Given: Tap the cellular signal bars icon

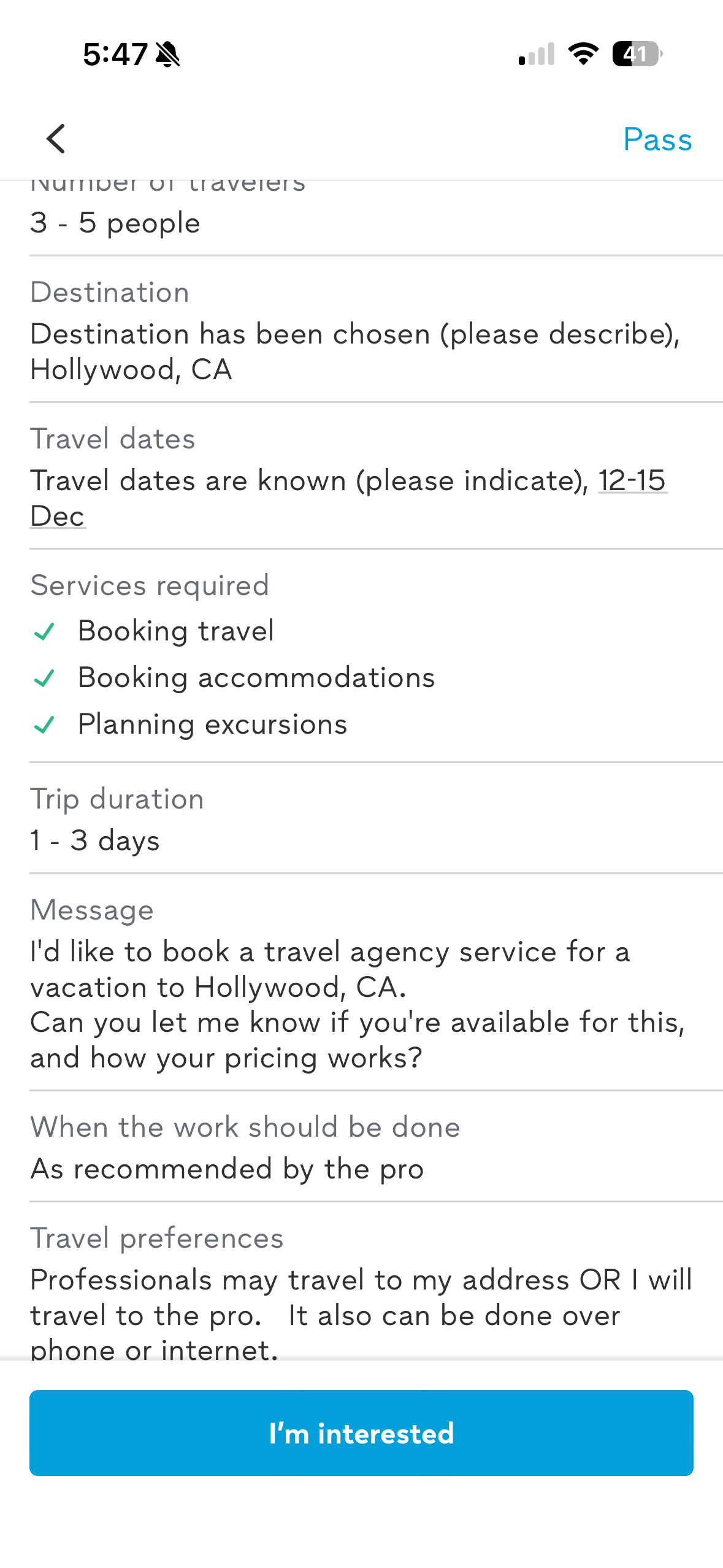Looking at the screenshot, I should (537, 54).
